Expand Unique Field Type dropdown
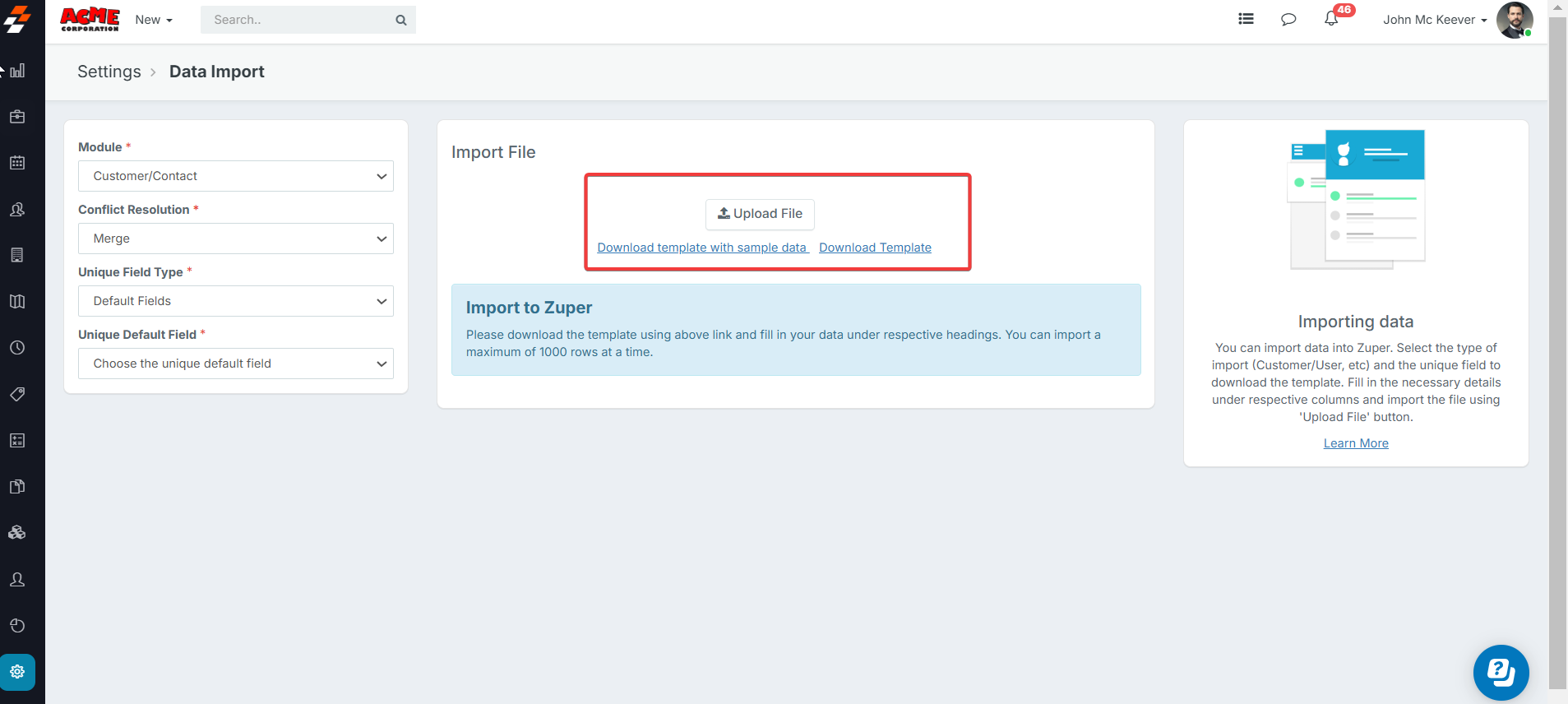Image resolution: width=1568 pixels, height=704 pixels. click(236, 301)
